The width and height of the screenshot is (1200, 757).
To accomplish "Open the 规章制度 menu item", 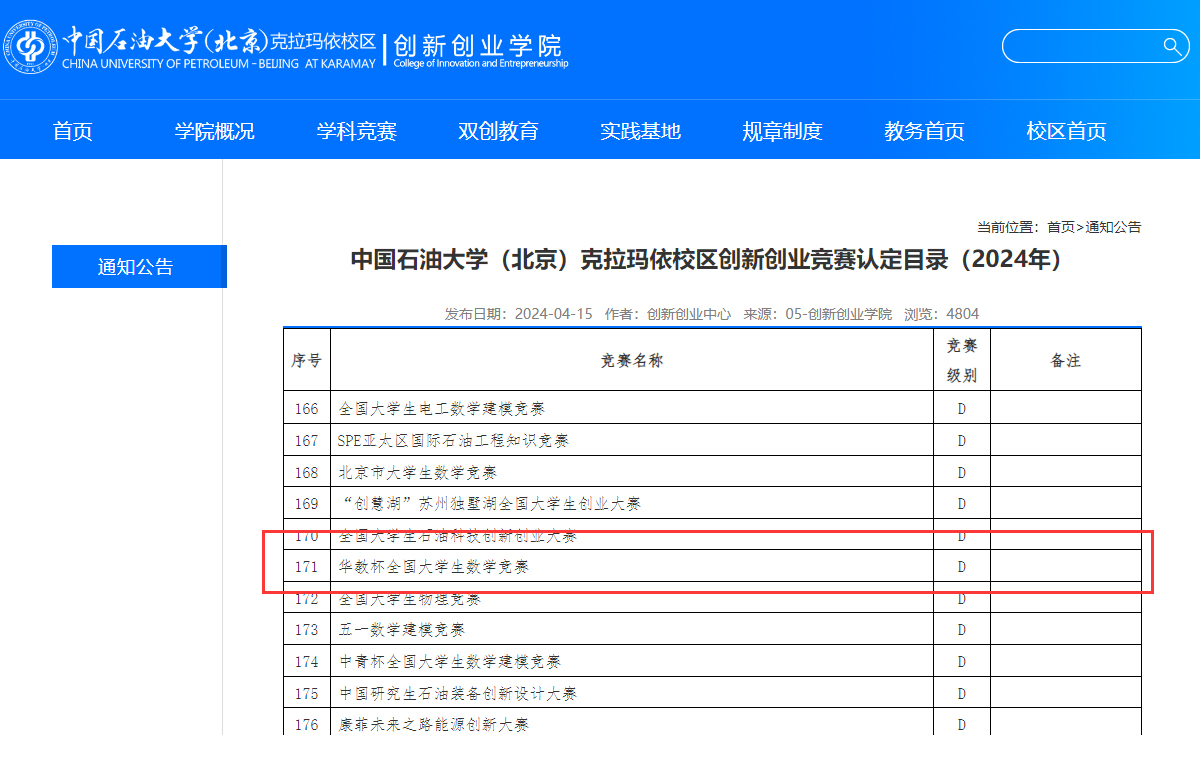I will pos(782,130).
